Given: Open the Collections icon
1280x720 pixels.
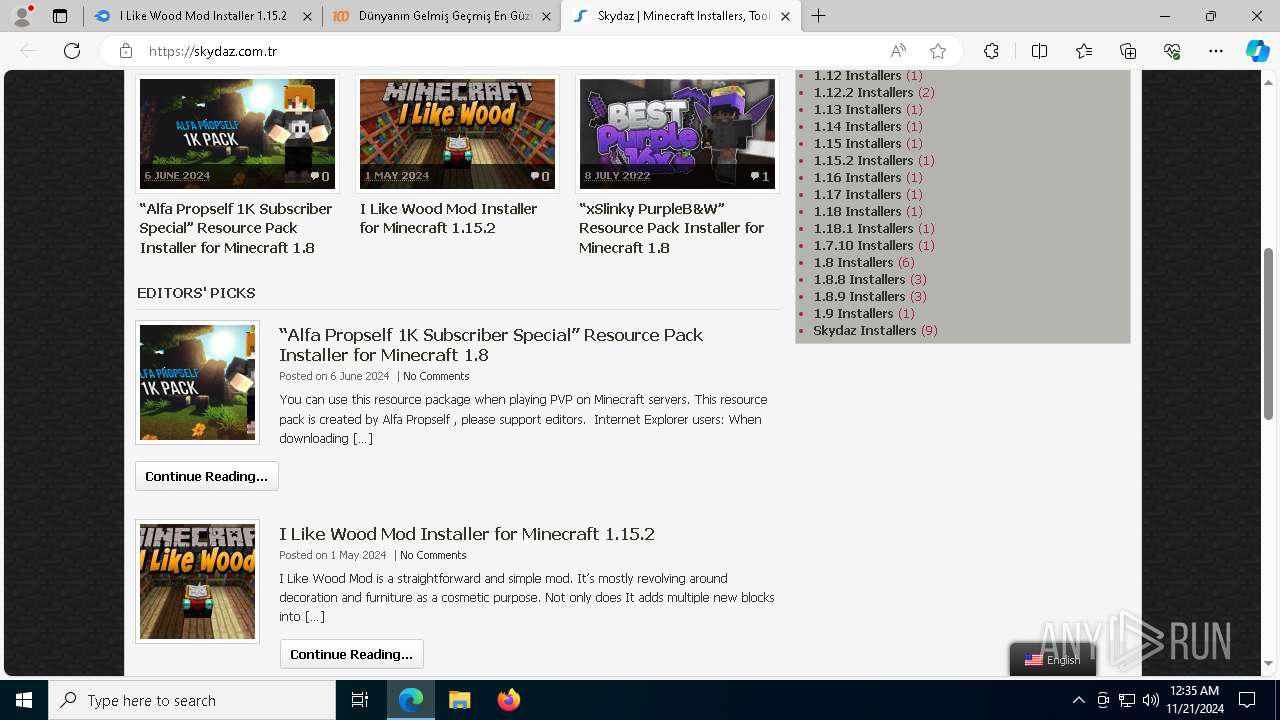Looking at the screenshot, I should tap(1128, 51).
